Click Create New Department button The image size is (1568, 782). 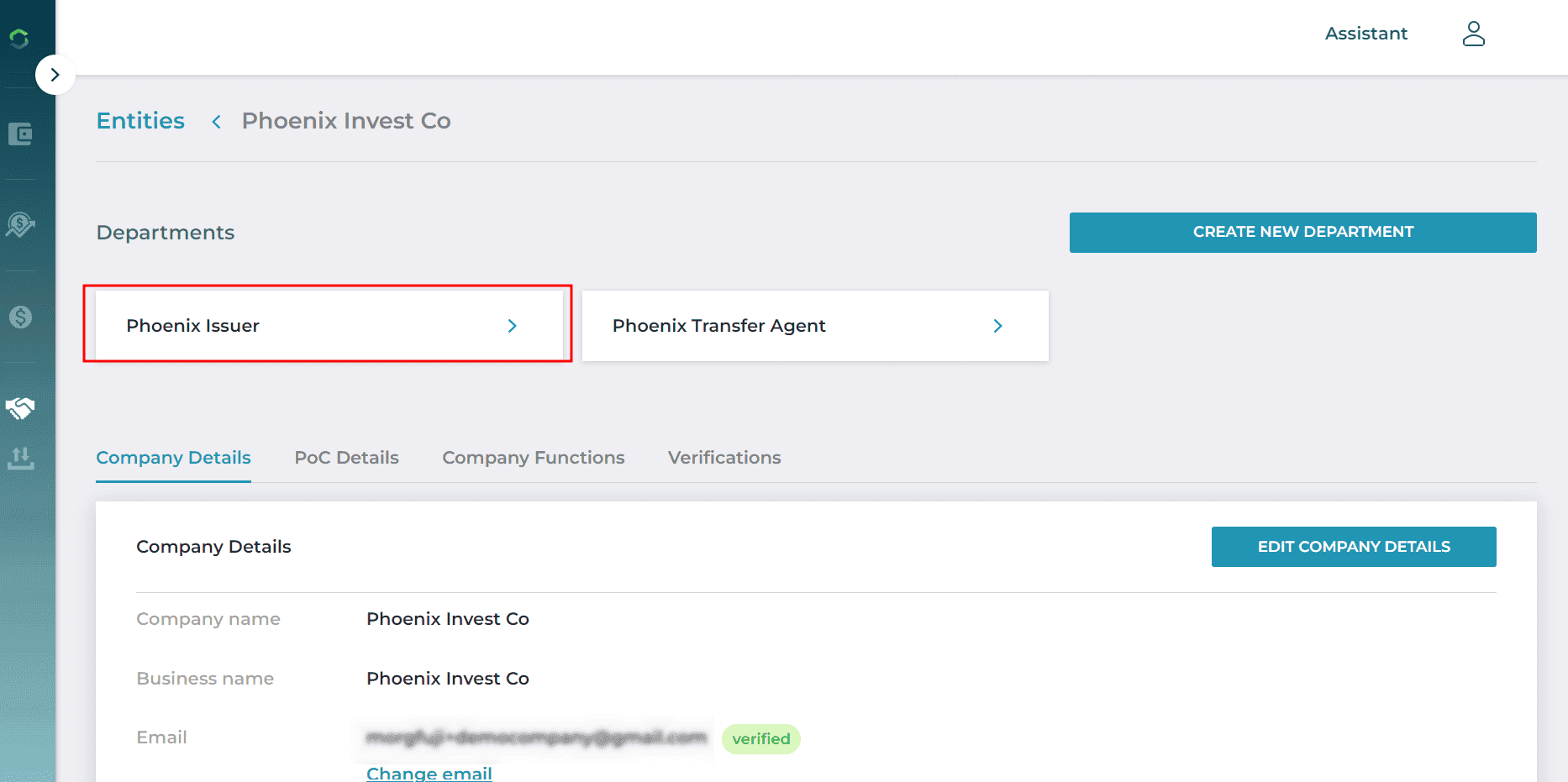[1302, 232]
